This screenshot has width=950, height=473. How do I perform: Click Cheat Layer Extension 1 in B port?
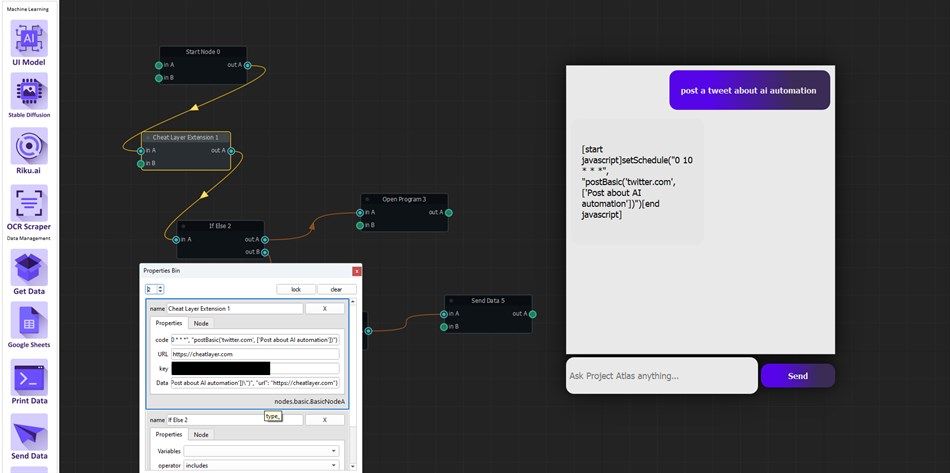141,164
